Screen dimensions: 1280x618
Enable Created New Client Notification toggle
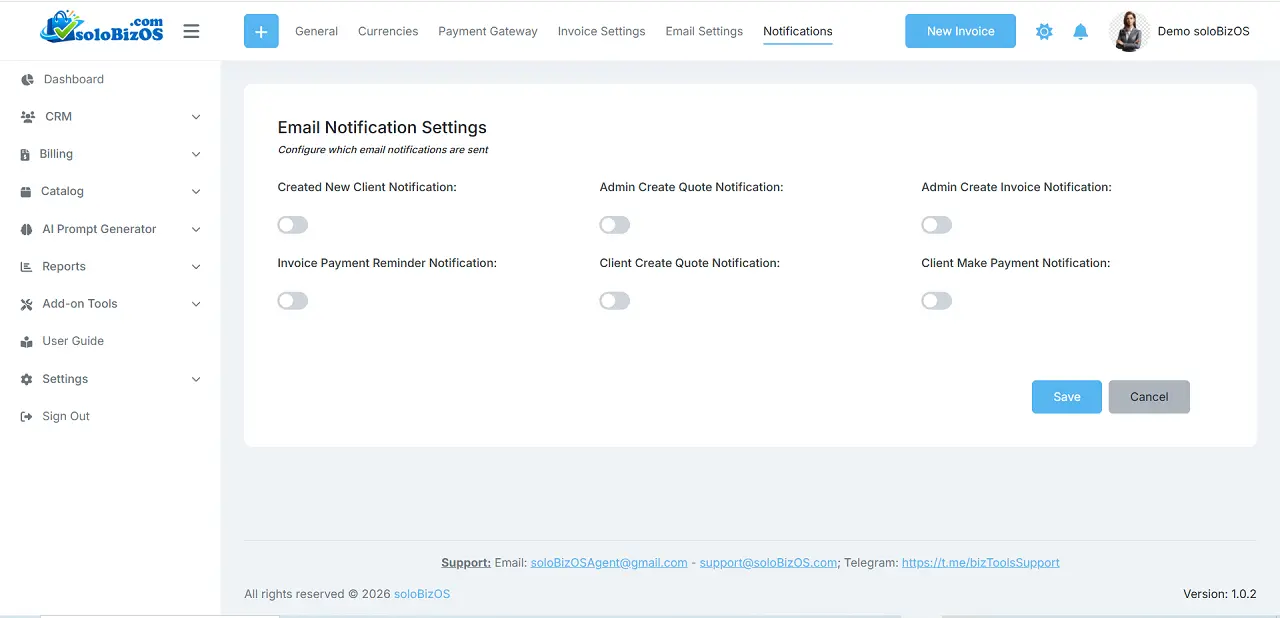pos(293,225)
